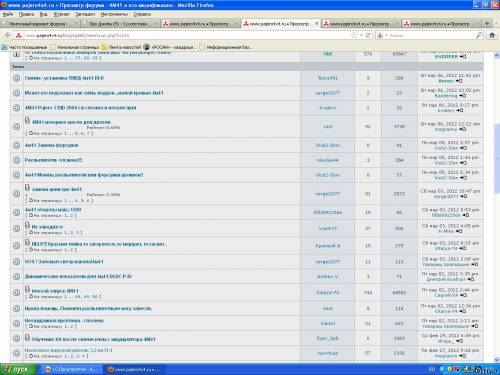Bookmark this page with the star icon
Viewport: 500px width, 375px height.
[354, 35]
